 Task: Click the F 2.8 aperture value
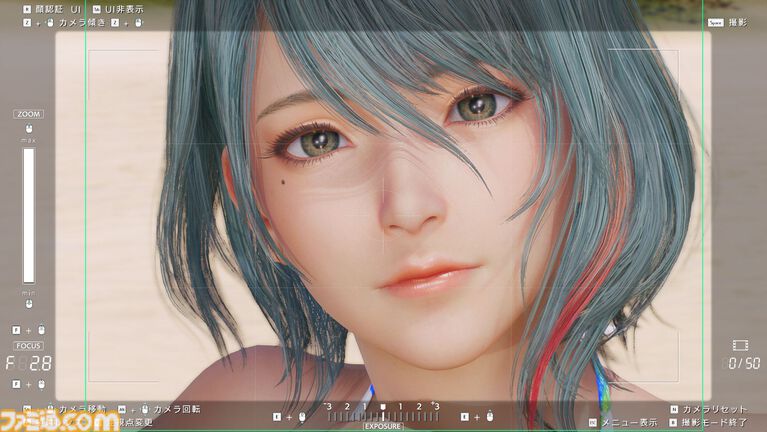29,363
